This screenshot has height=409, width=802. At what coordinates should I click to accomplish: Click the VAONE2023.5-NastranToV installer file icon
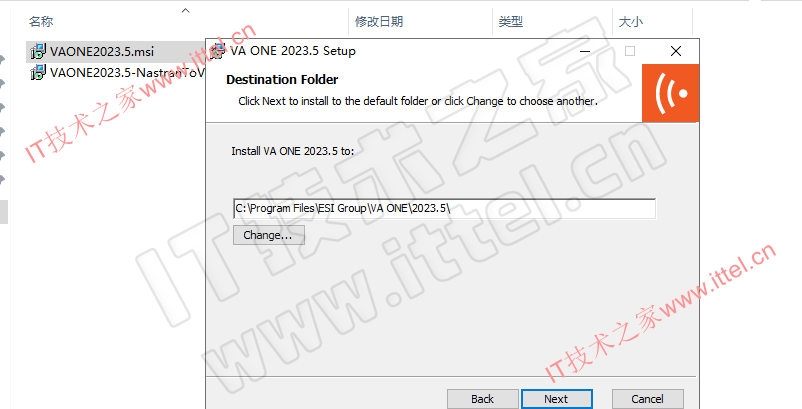(x=38, y=73)
